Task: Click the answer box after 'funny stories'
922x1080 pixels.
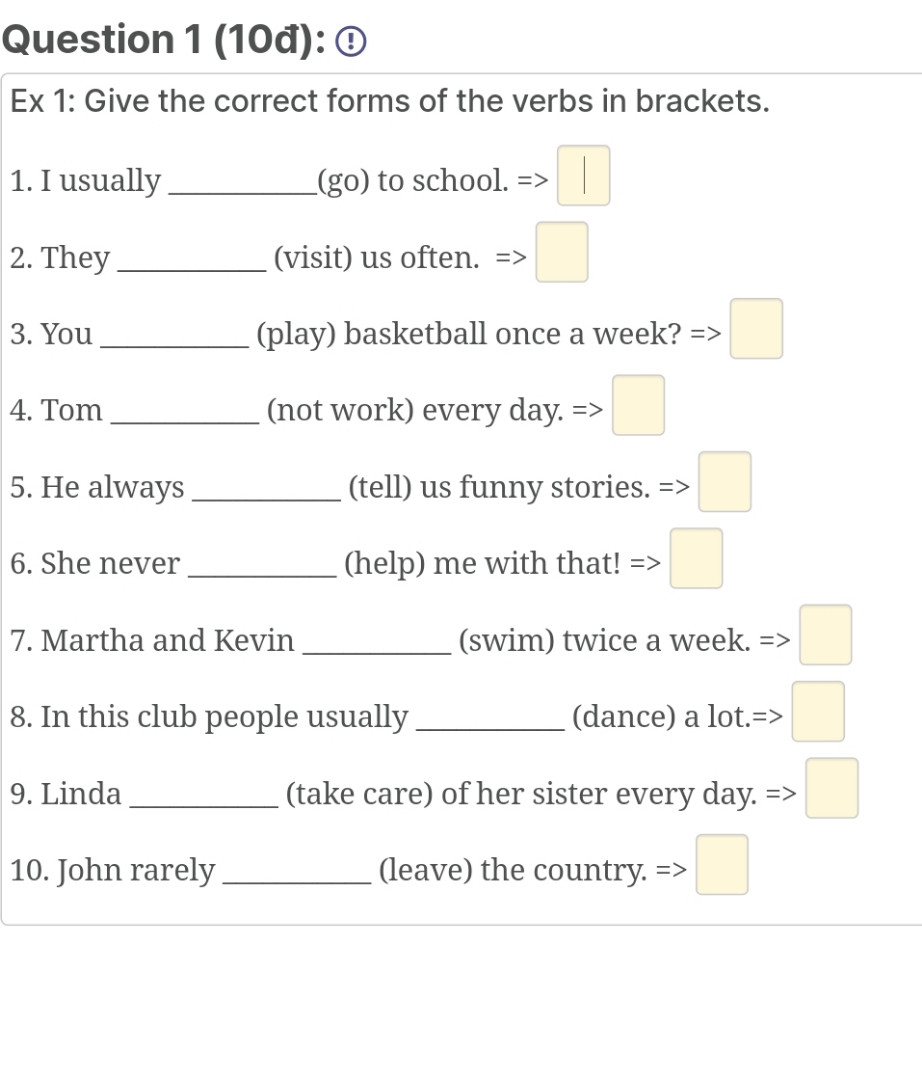Action: click(724, 482)
